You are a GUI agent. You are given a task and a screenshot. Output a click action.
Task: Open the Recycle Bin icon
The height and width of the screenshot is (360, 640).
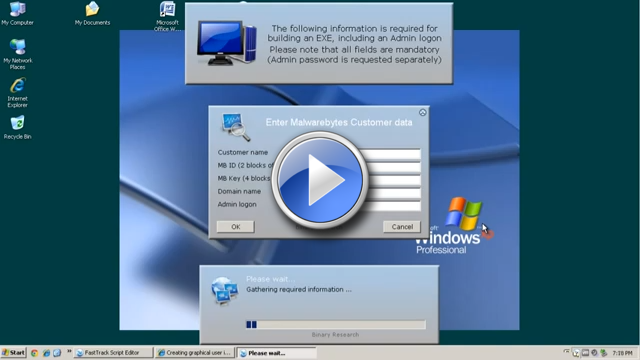pyautogui.click(x=18, y=127)
